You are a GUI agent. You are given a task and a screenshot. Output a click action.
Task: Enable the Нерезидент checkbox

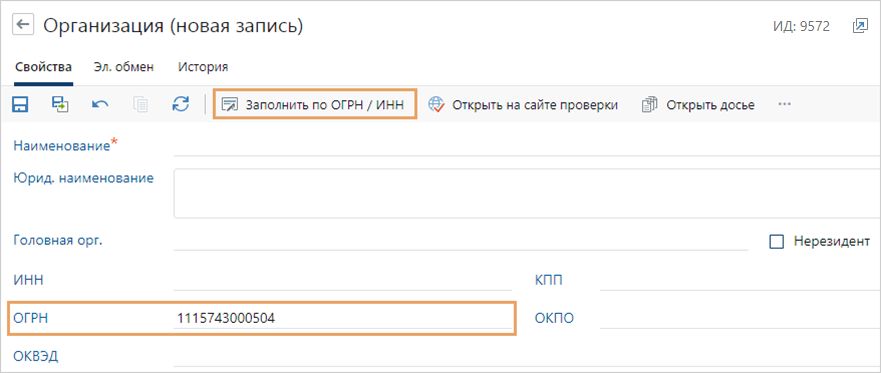776,242
